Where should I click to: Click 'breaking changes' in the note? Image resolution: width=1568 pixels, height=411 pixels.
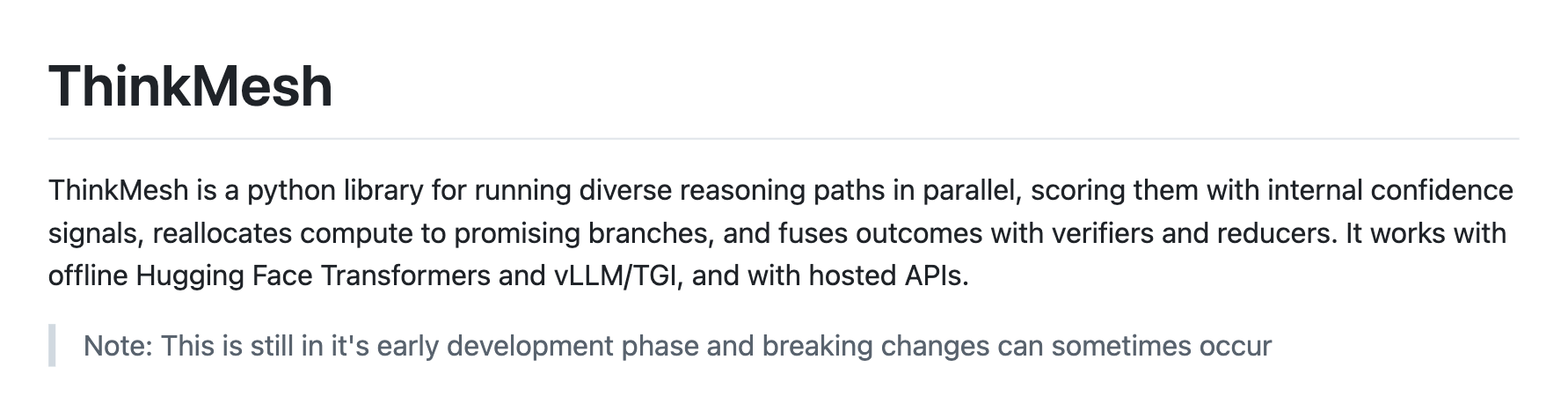pos(876,346)
